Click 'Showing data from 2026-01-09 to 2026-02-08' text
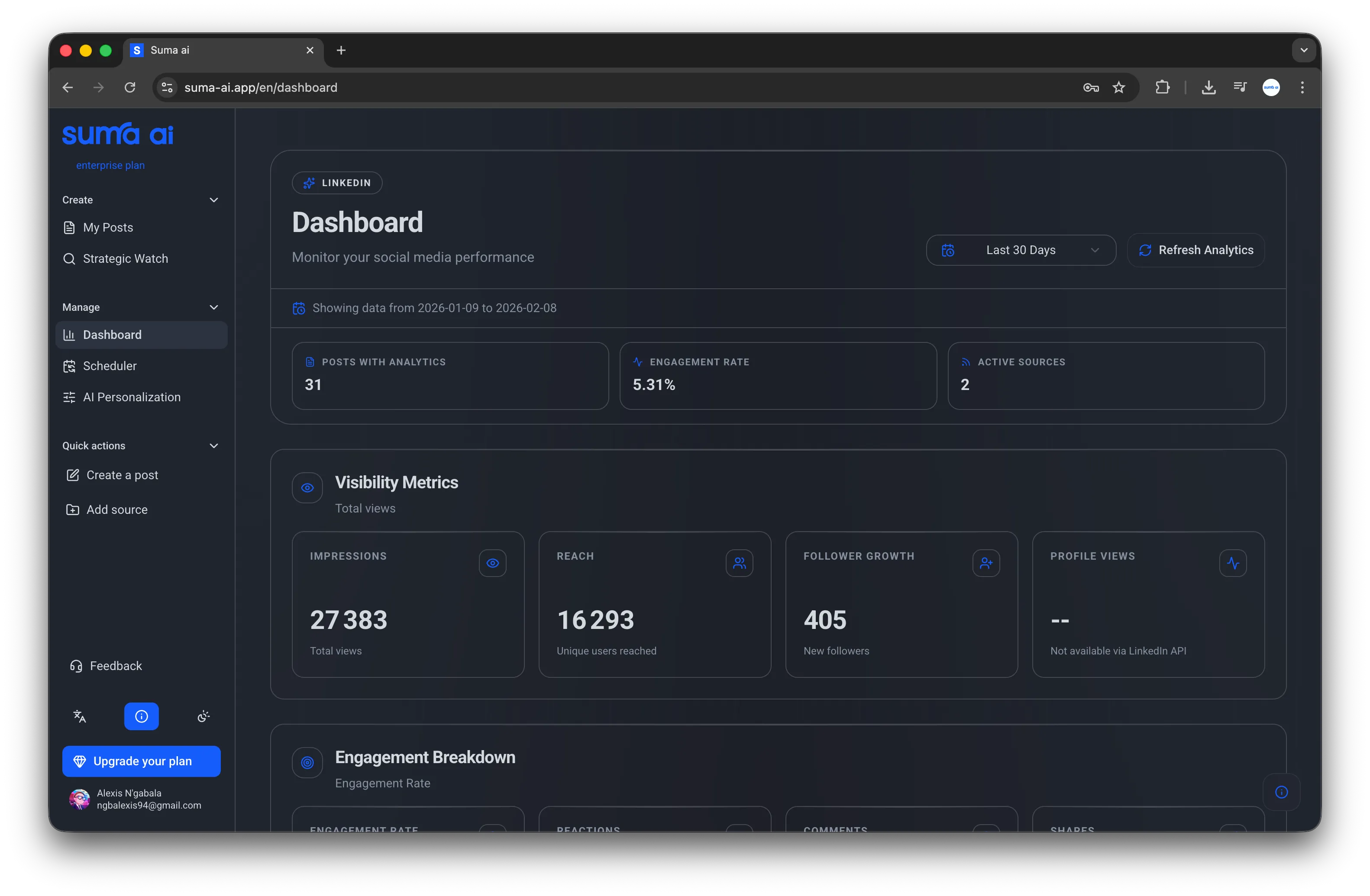 pos(435,309)
